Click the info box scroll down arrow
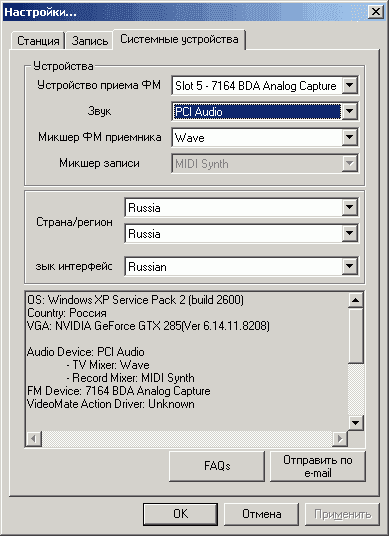This screenshot has height=536, width=389. [356, 423]
